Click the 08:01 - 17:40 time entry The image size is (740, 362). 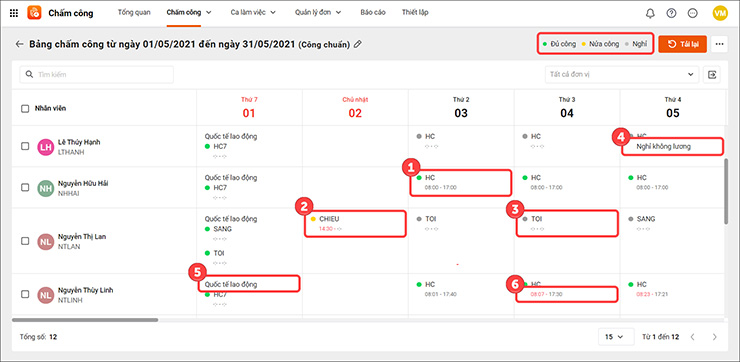440,294
